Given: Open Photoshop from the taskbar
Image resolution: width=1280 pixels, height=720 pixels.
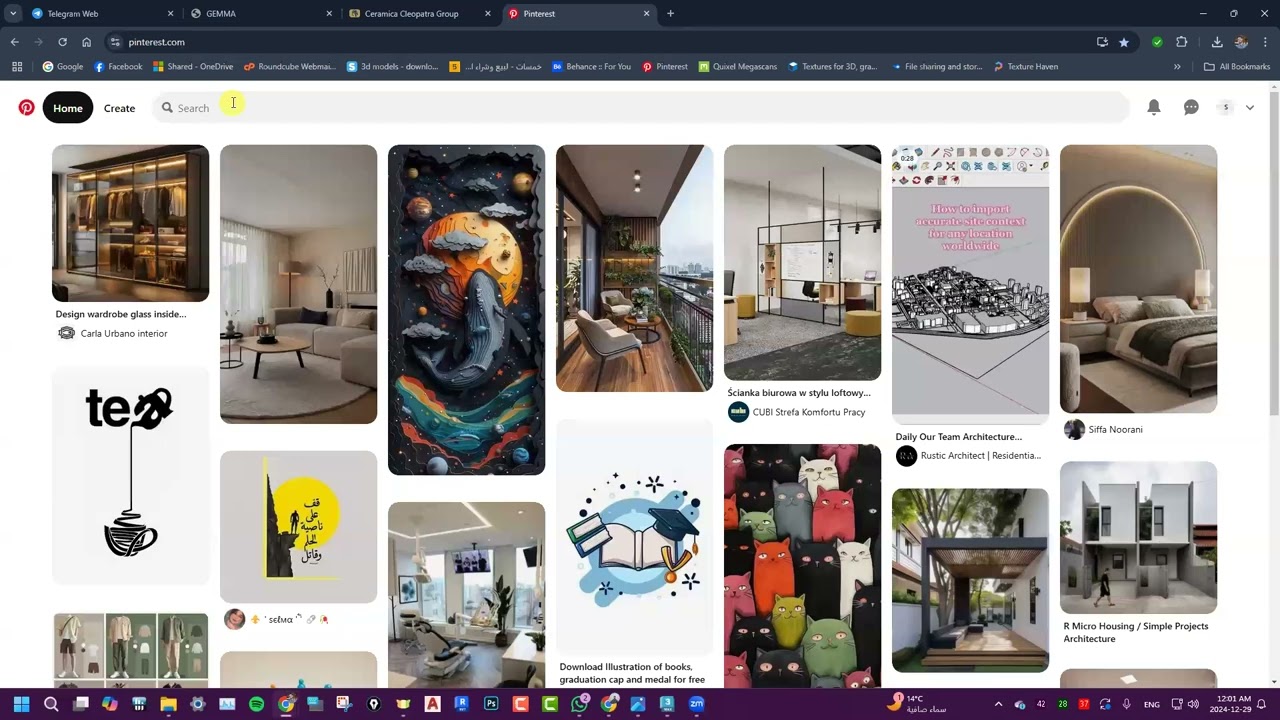Looking at the screenshot, I should coord(491,704).
